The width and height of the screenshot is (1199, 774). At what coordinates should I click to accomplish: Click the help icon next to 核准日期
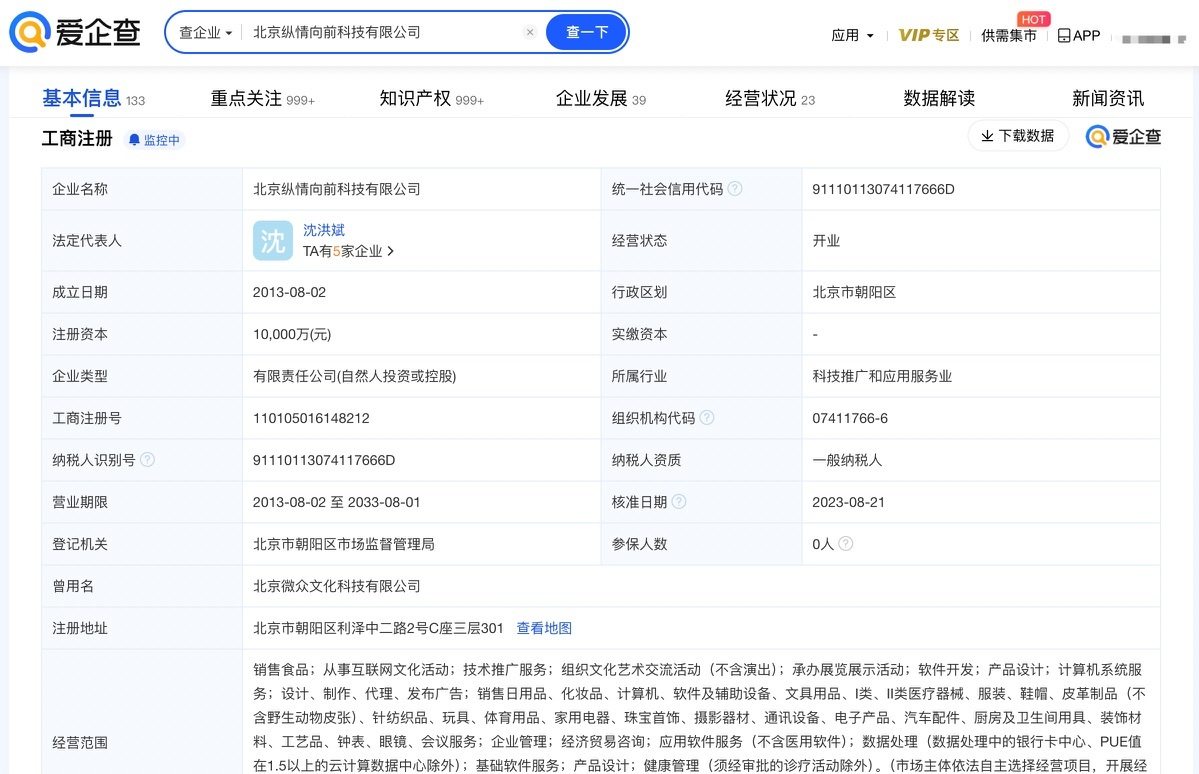pyautogui.click(x=678, y=502)
